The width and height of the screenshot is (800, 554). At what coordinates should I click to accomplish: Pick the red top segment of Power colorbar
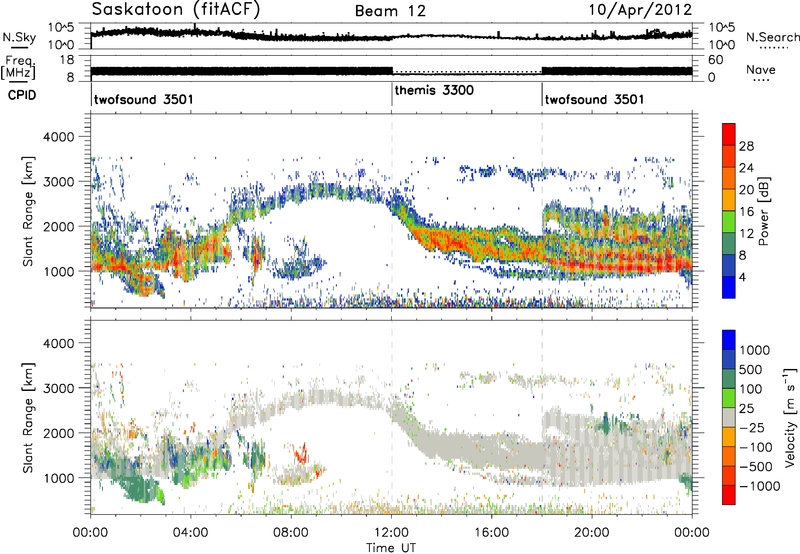point(729,134)
